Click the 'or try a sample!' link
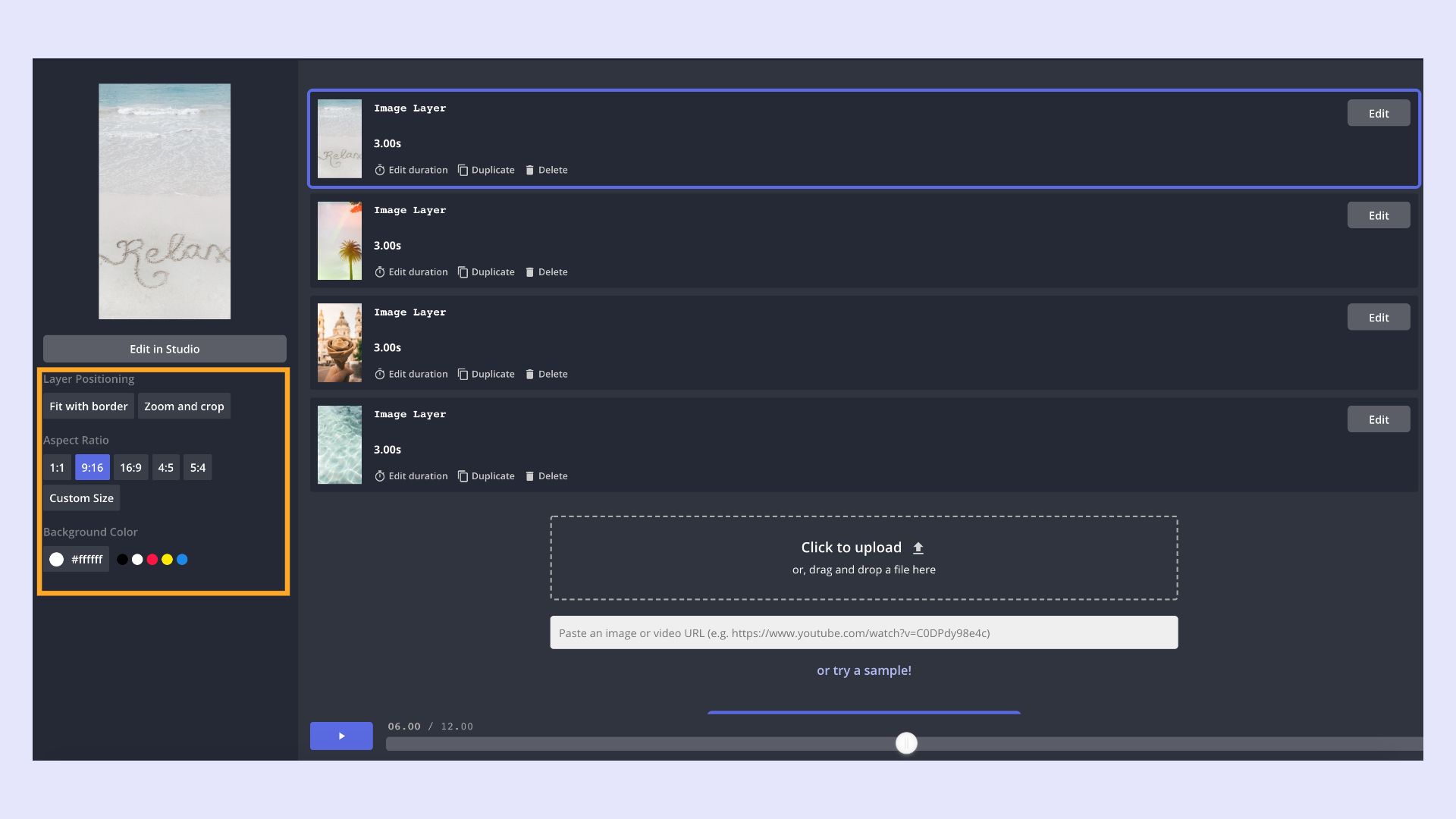 pyautogui.click(x=864, y=670)
